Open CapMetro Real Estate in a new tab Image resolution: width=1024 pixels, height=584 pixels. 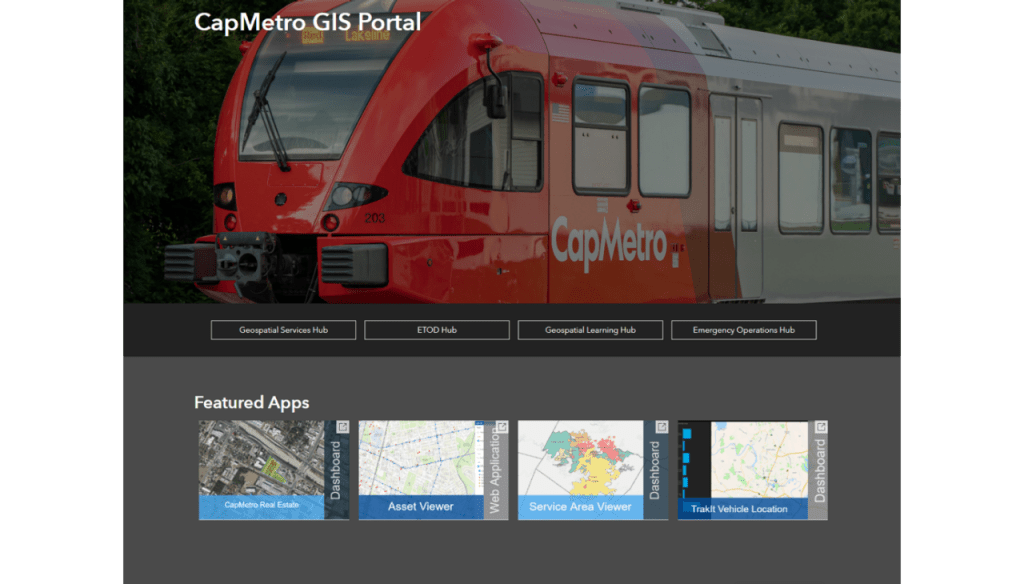[341, 425]
